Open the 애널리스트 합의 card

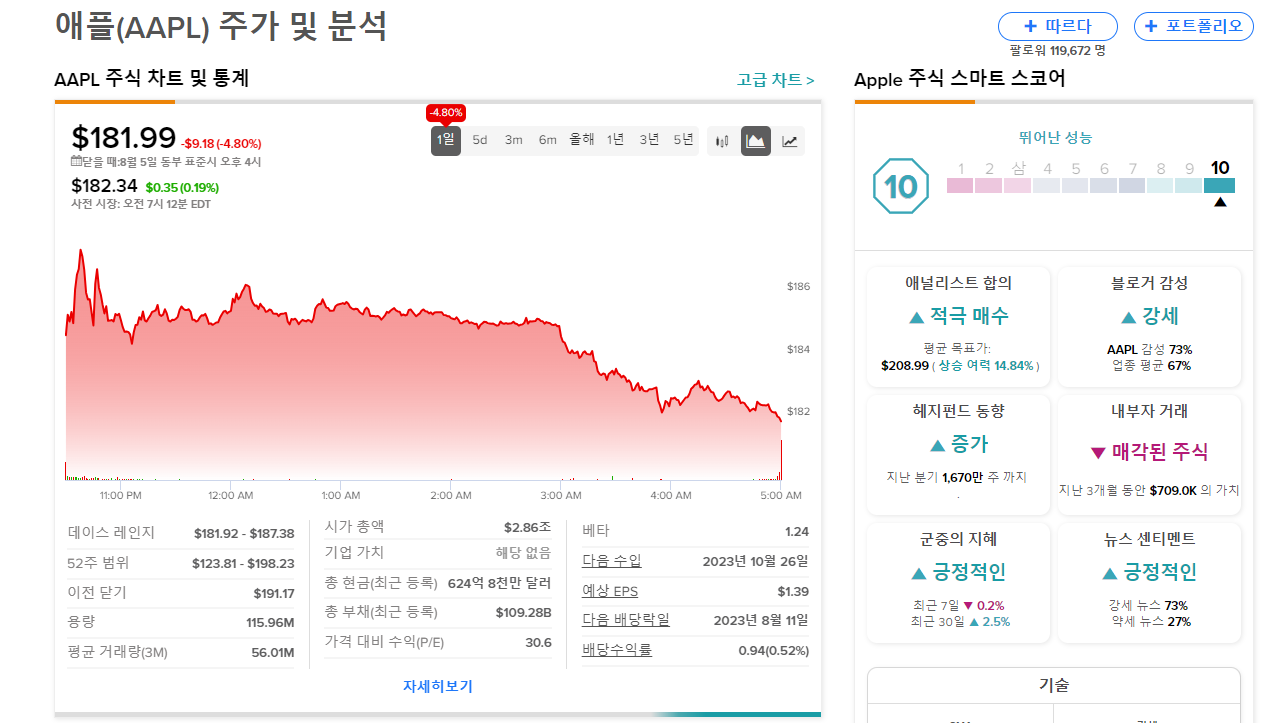(x=958, y=326)
